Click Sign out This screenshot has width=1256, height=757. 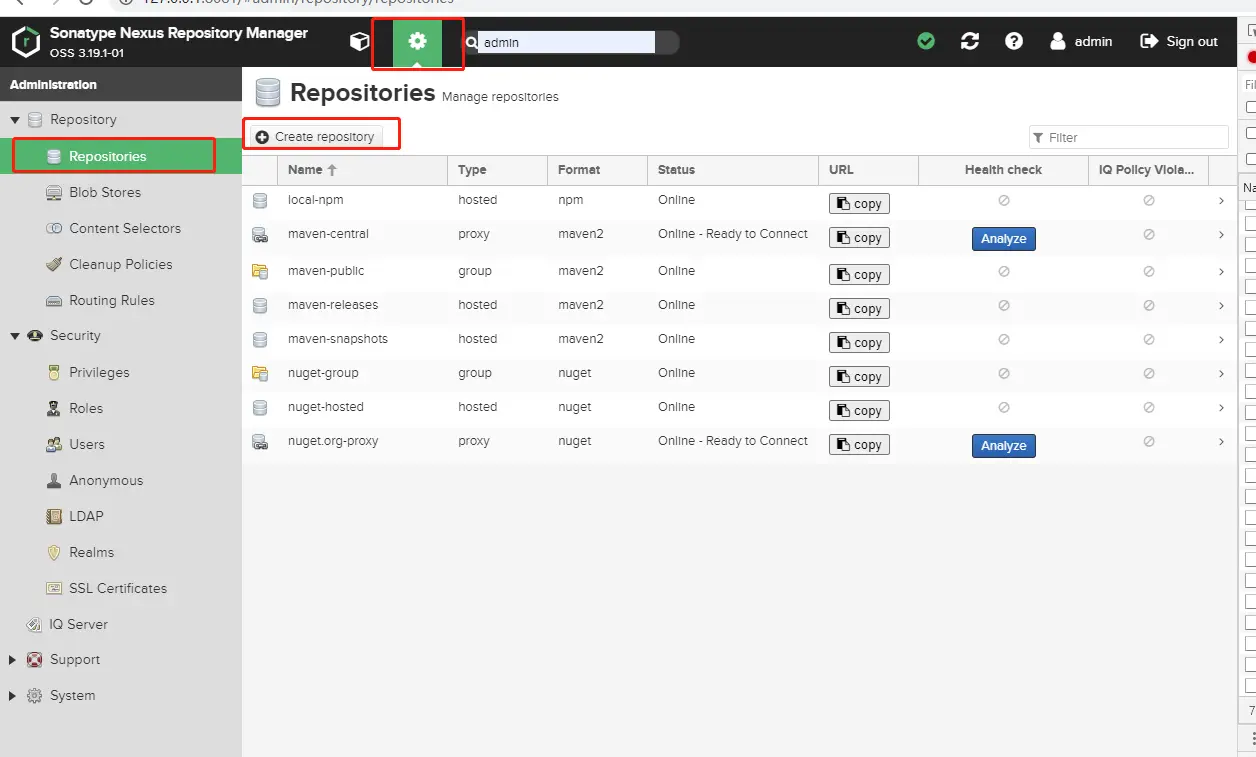pos(1179,41)
